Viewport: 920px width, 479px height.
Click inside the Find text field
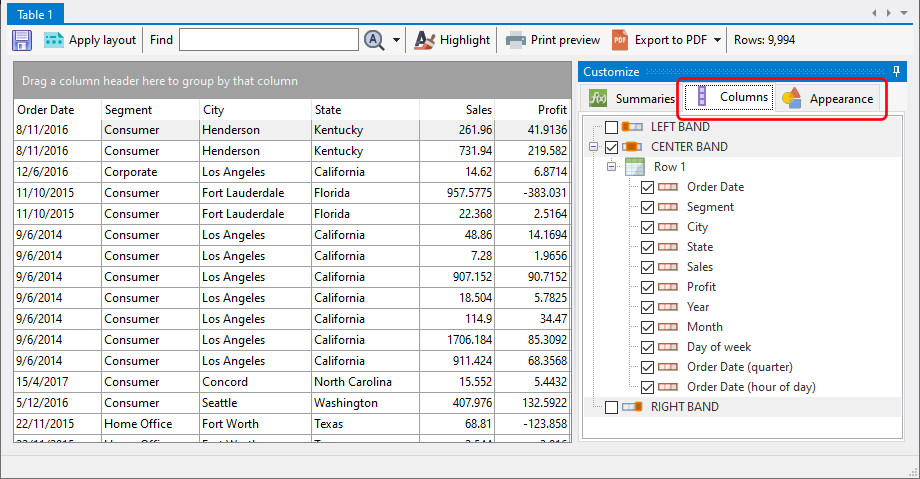[268, 40]
